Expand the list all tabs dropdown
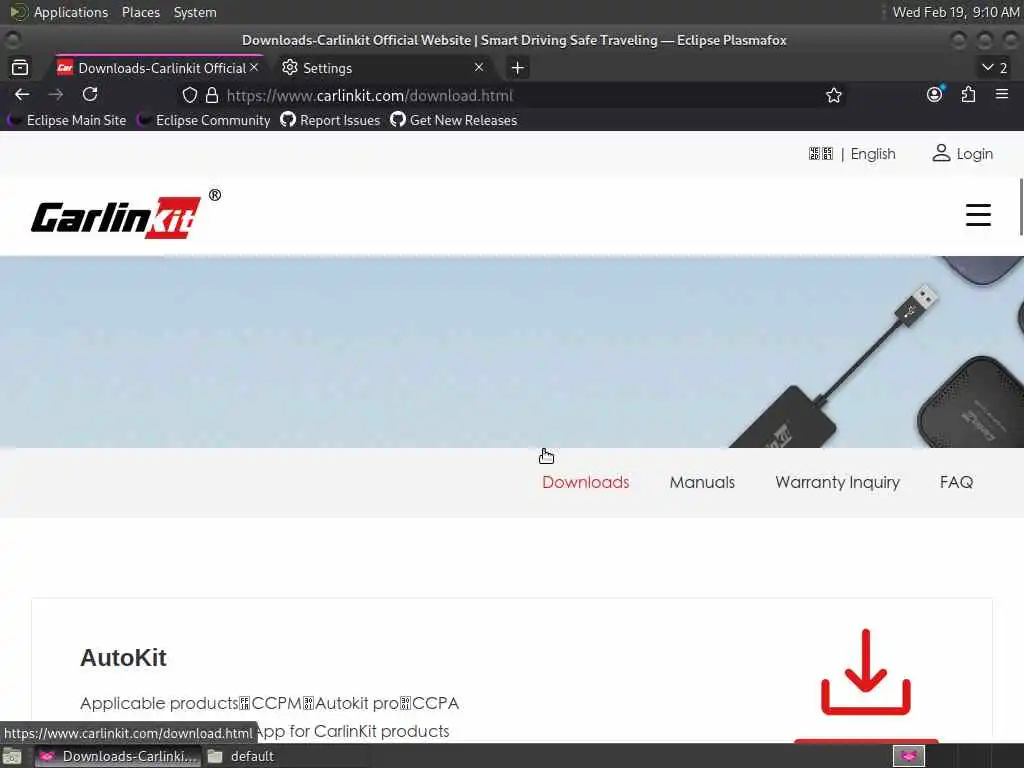 995,67
